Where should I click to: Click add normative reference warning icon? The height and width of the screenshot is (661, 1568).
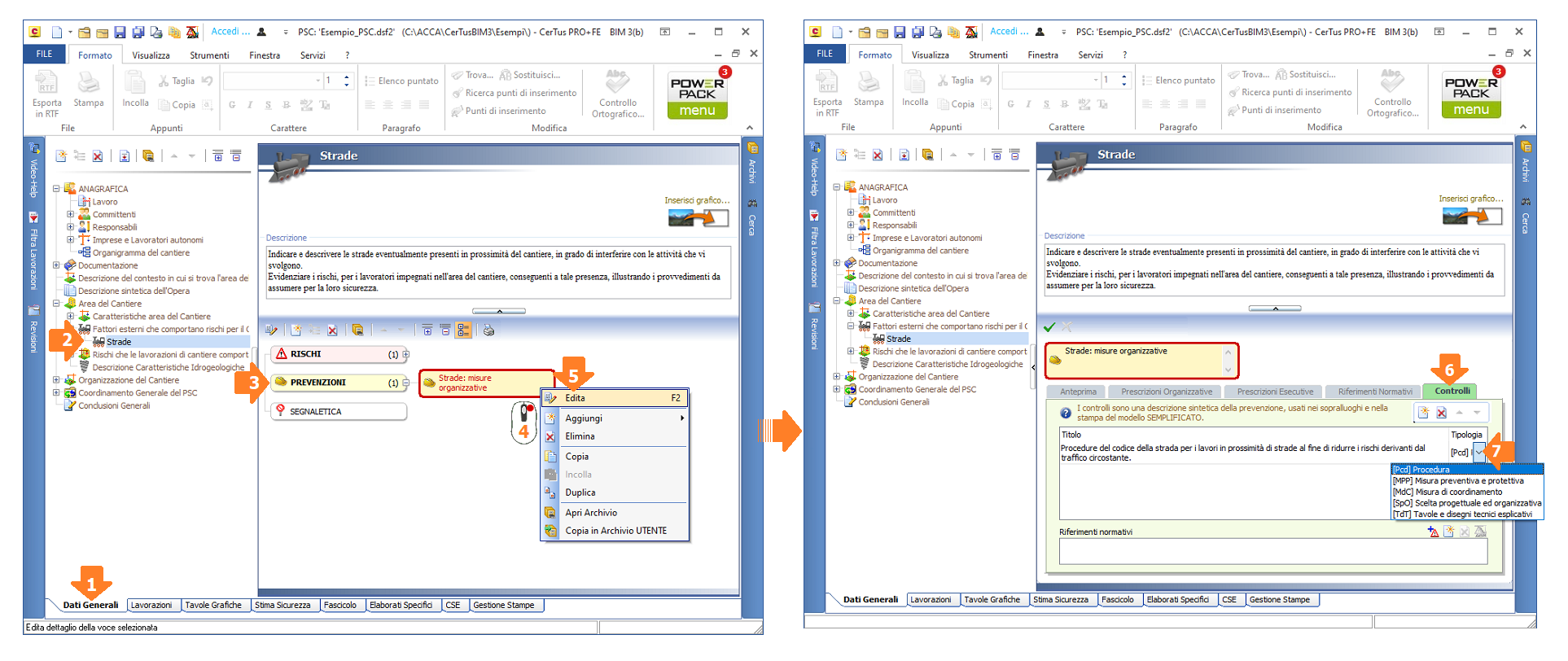[x=1433, y=532]
